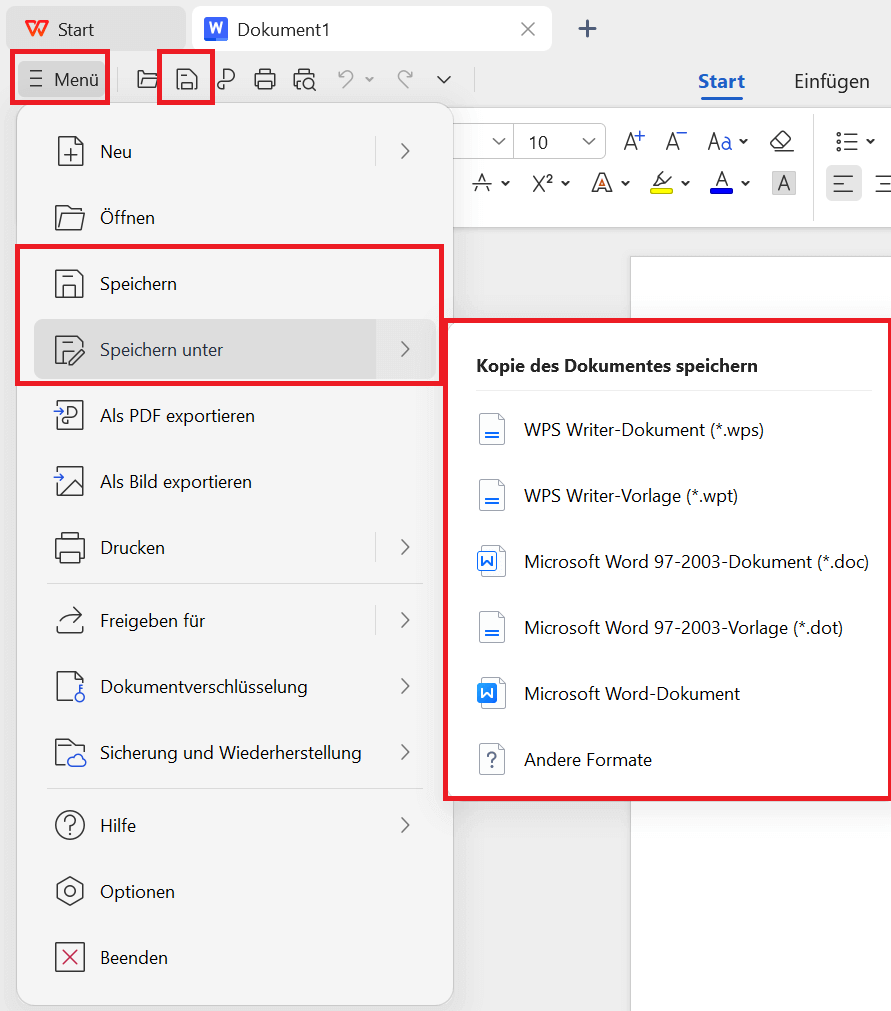Click the superscript X² formatting icon
This screenshot has width=891, height=1011.
point(540,183)
